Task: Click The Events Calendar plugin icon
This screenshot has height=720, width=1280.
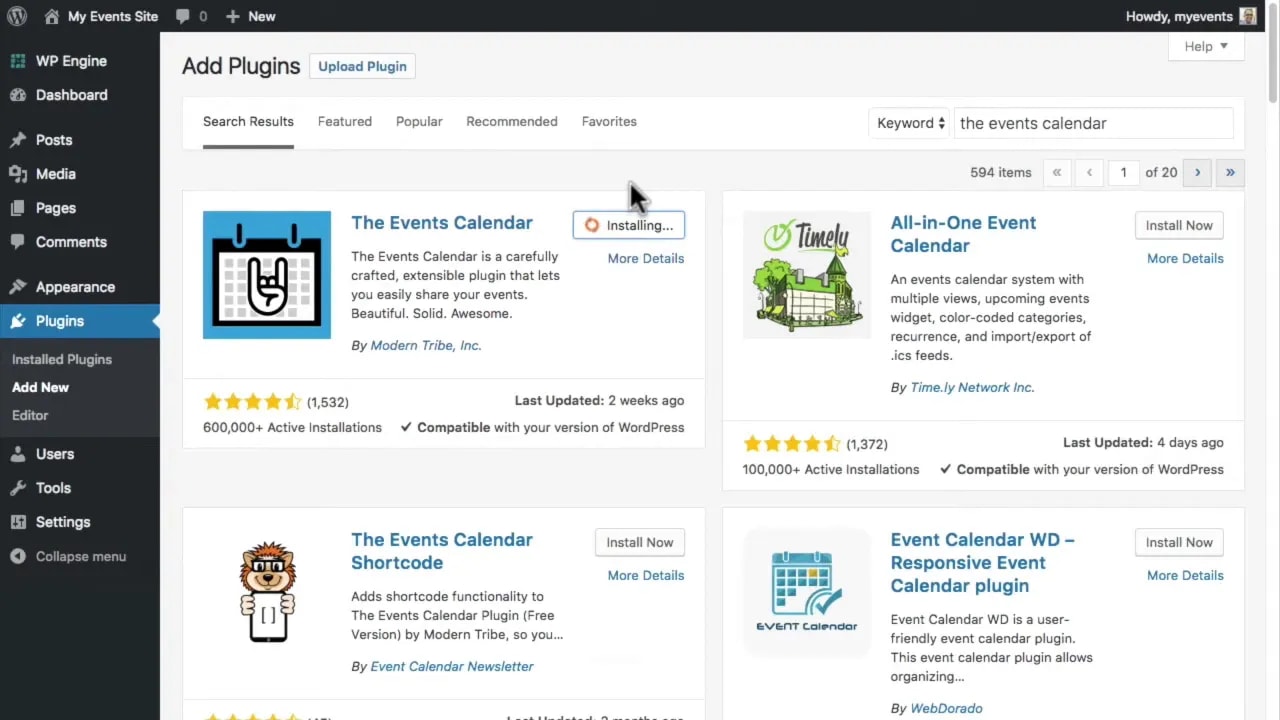Action: click(267, 275)
